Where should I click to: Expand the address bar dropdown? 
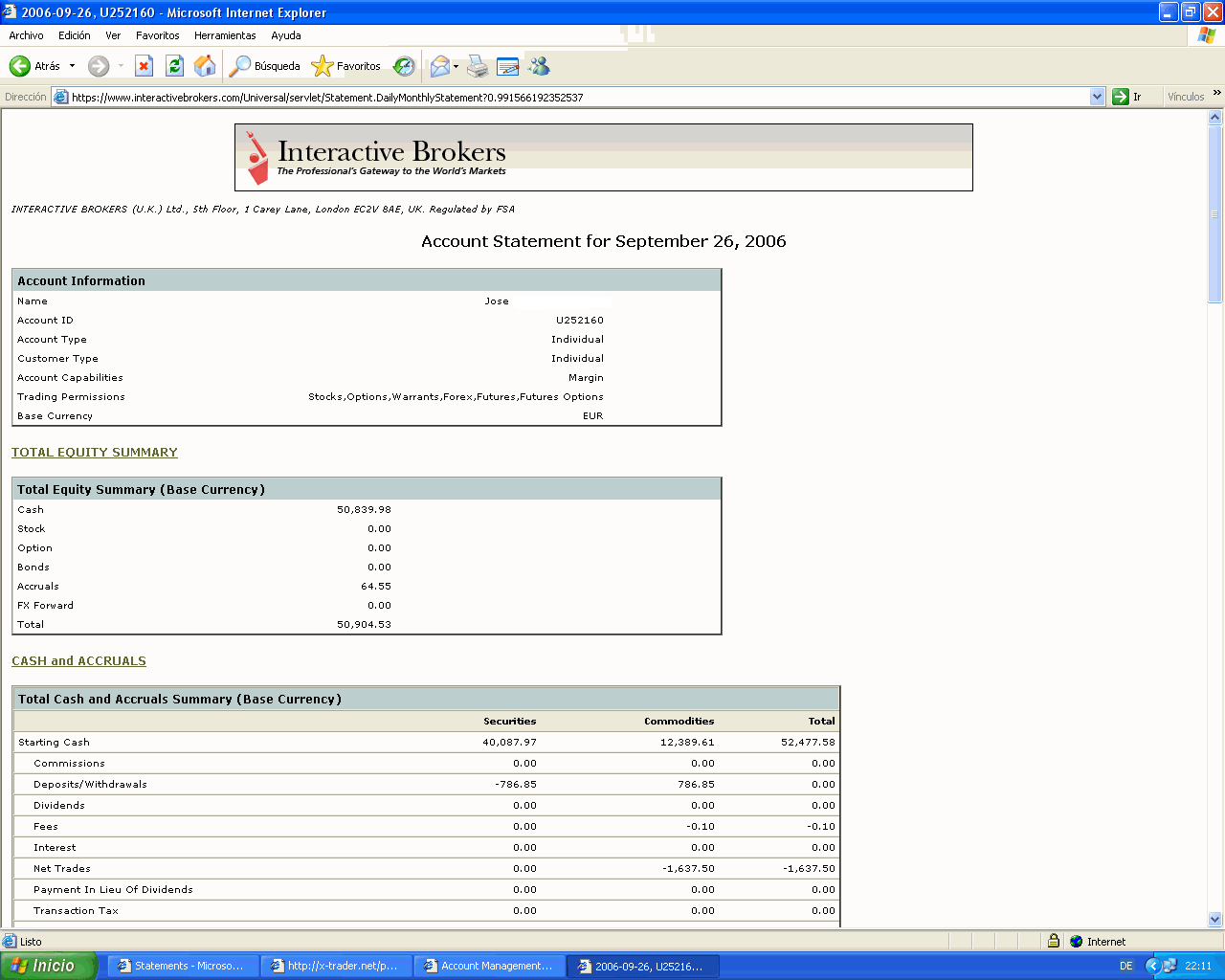pos(1098,97)
